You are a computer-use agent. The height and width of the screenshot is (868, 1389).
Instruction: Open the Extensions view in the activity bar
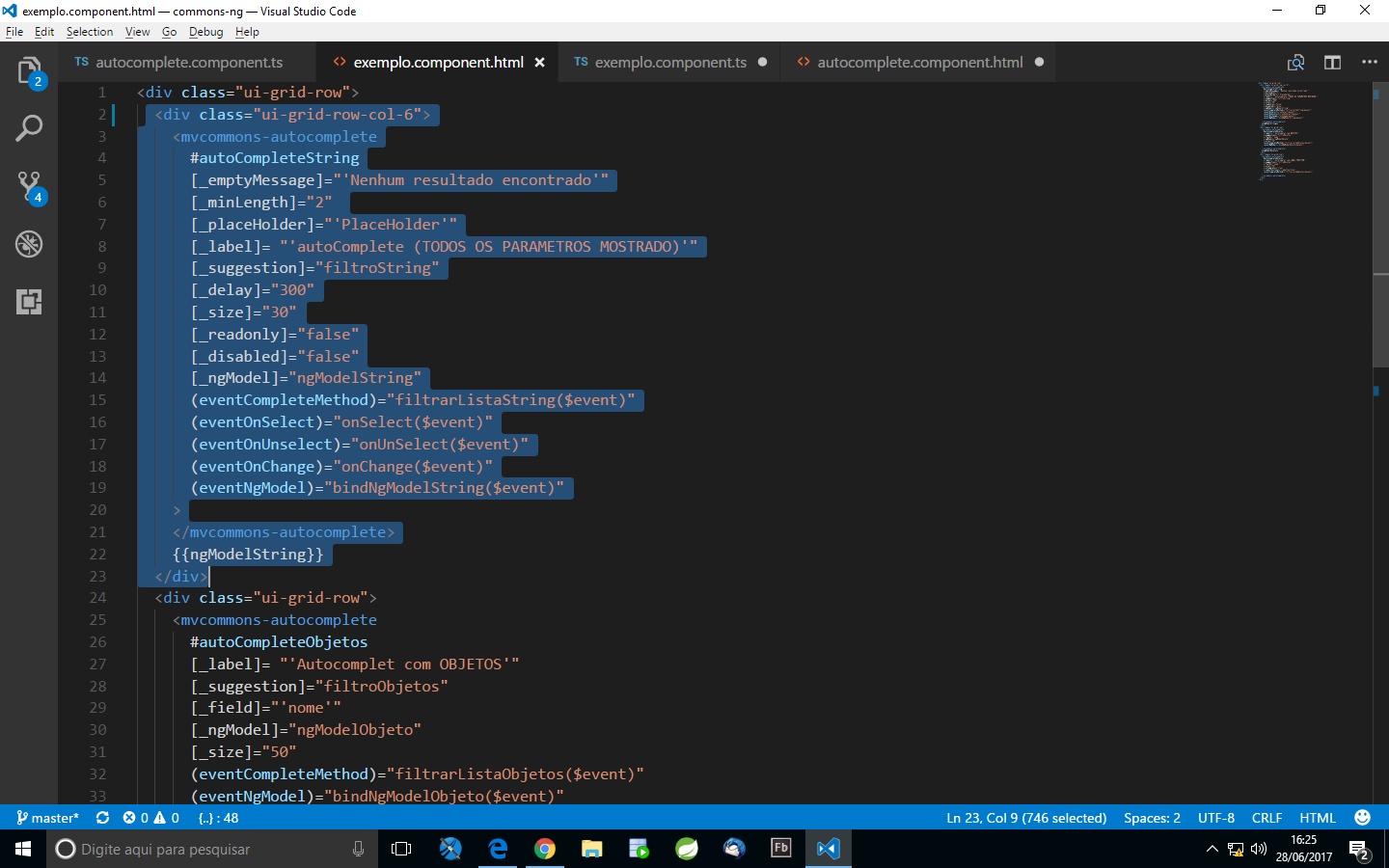[x=29, y=303]
